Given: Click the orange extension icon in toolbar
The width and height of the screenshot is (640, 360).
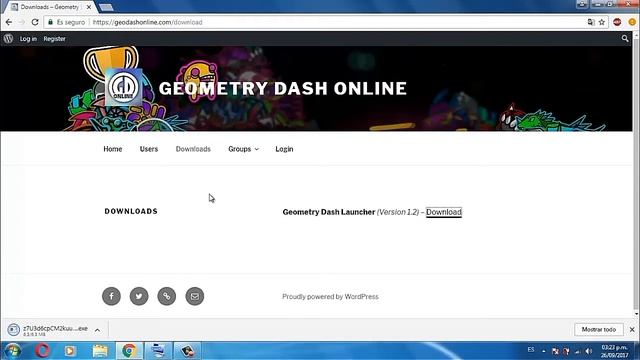Looking at the screenshot, I should click(x=632, y=22).
